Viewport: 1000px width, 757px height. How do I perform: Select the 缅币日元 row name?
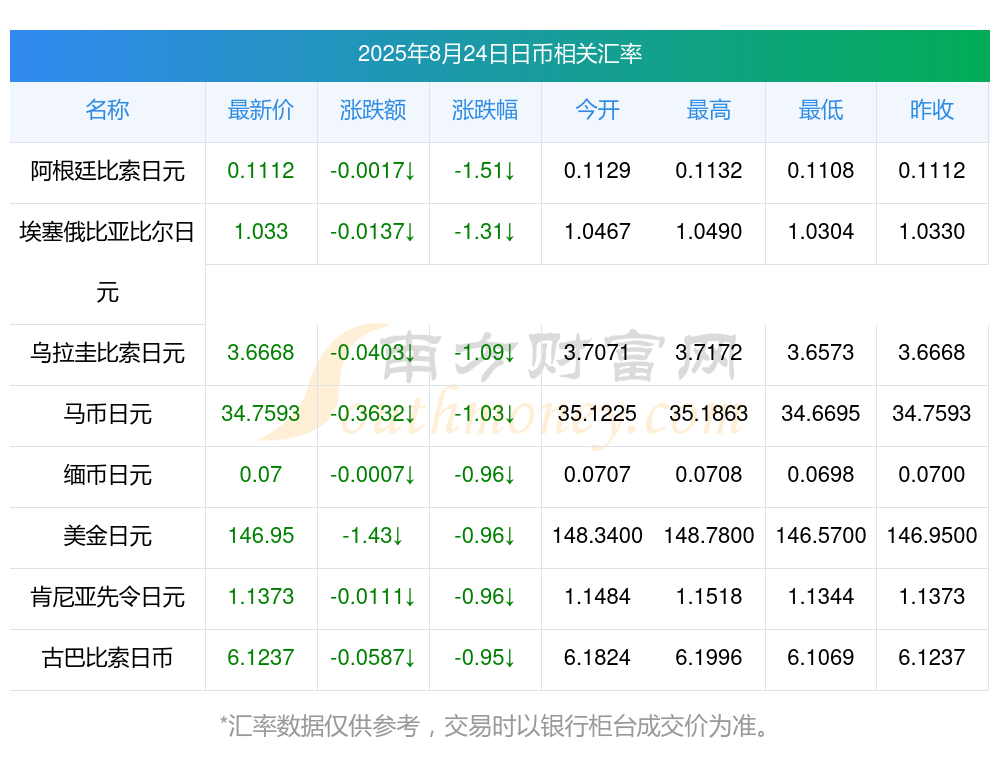tap(107, 475)
